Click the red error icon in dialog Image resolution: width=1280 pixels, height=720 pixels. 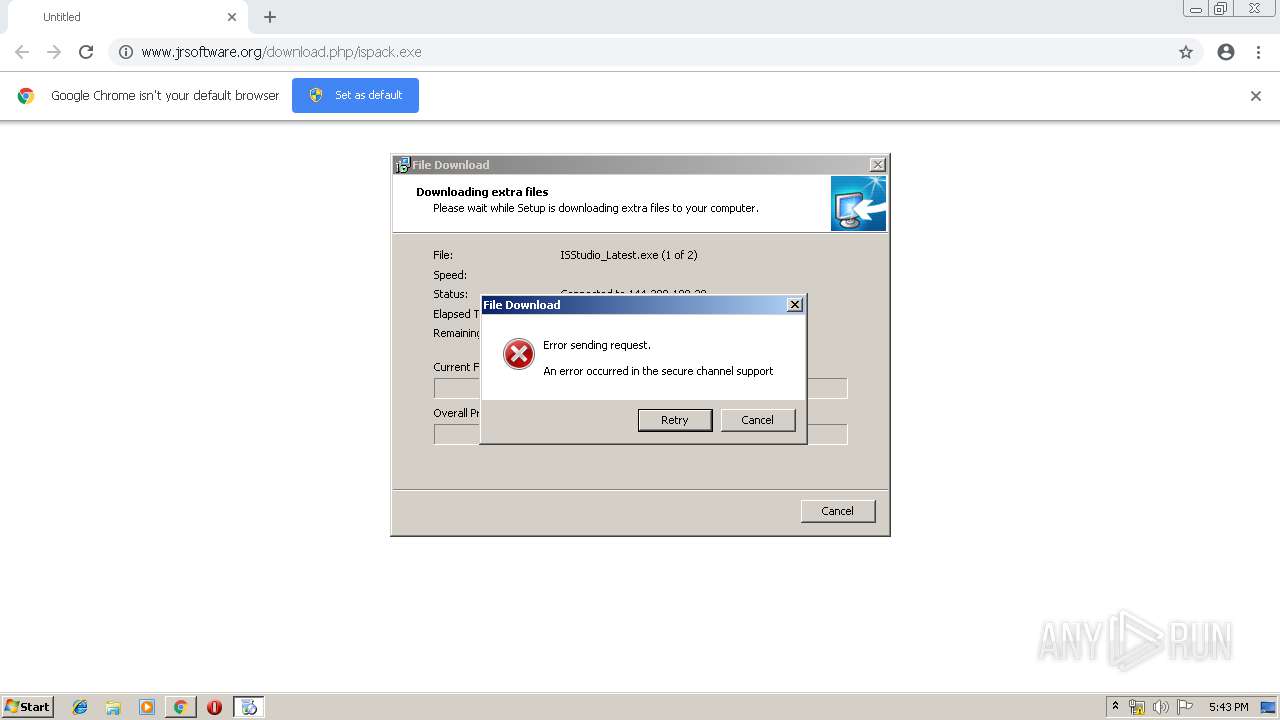click(x=518, y=354)
